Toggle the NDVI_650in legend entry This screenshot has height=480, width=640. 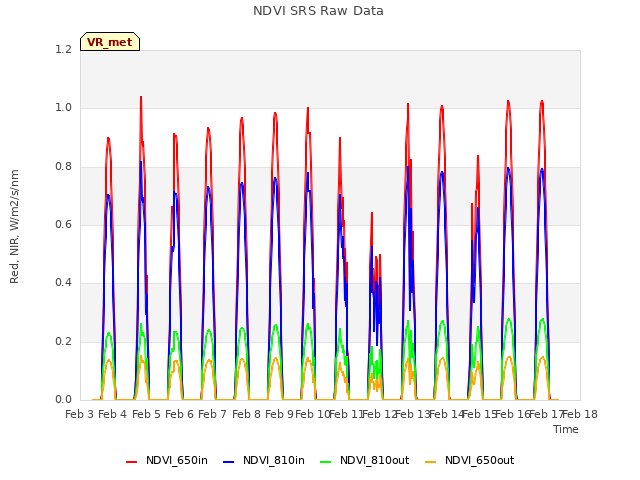tap(167, 461)
